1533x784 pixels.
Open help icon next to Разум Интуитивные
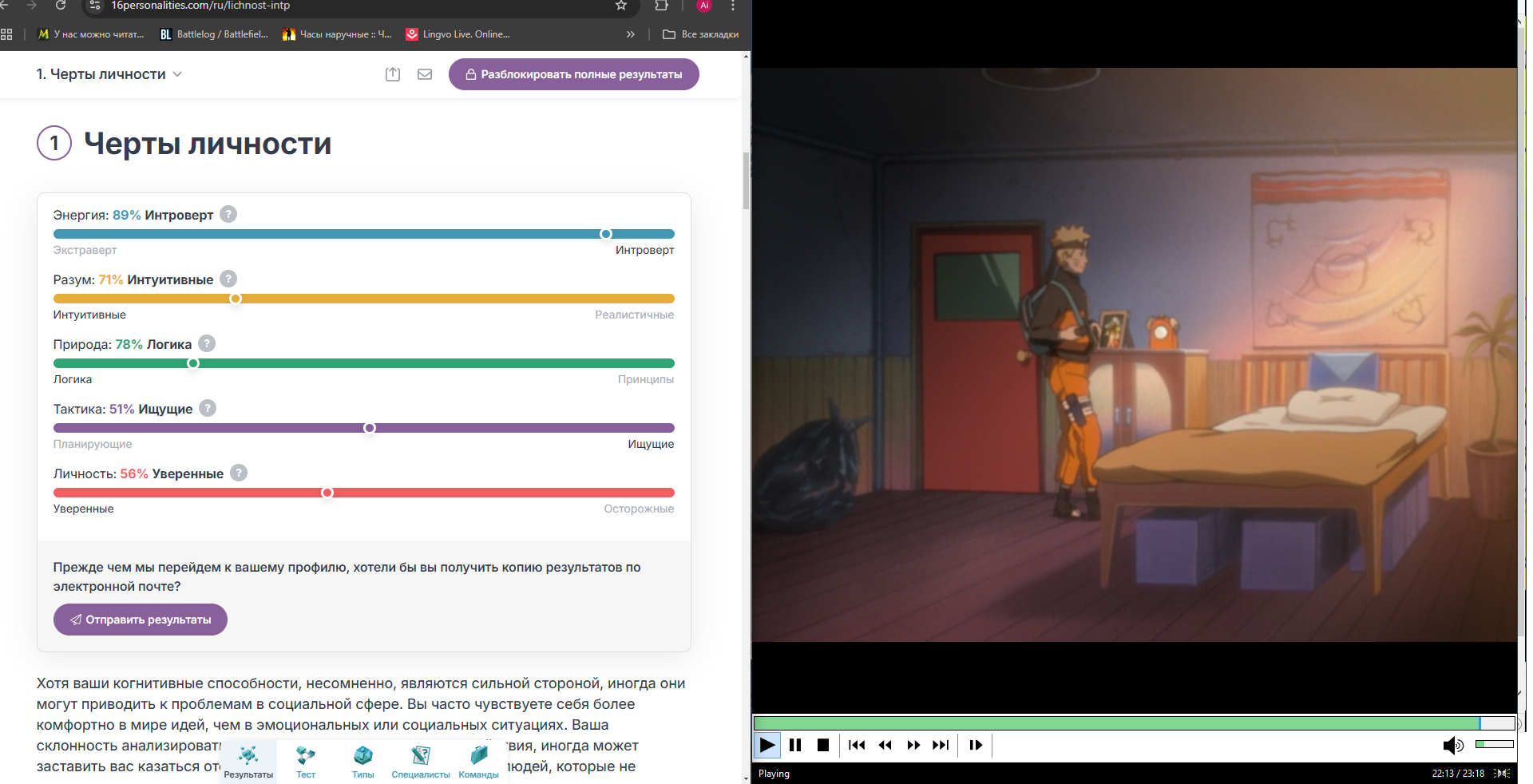(x=228, y=279)
